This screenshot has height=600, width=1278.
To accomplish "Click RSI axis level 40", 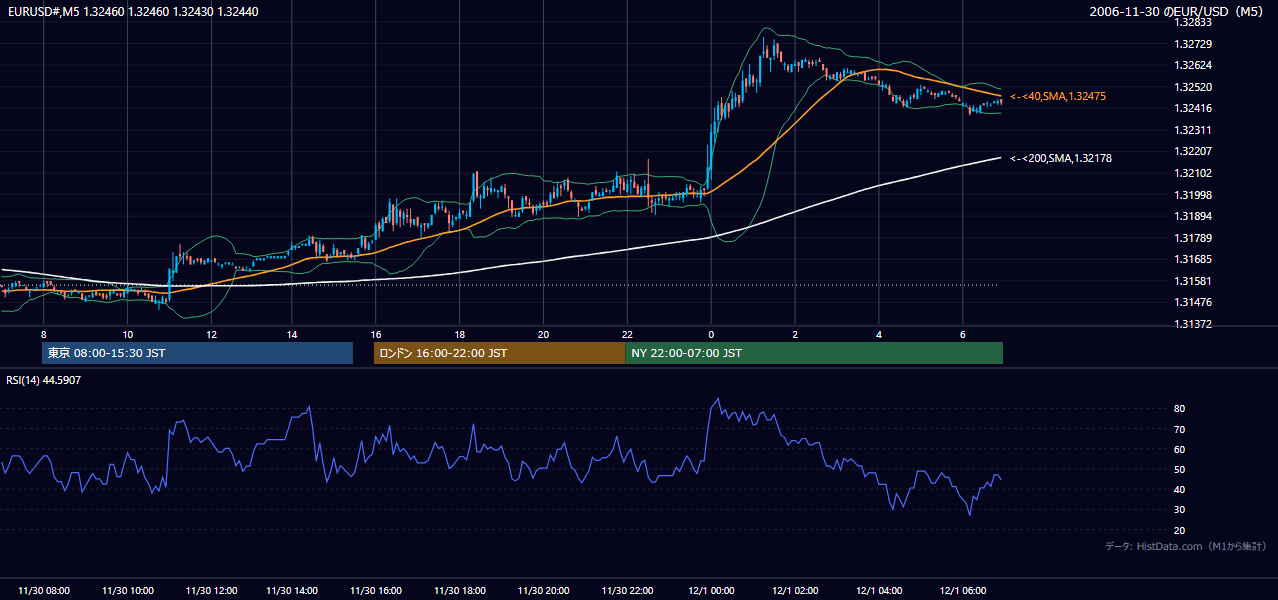I will [x=1180, y=489].
